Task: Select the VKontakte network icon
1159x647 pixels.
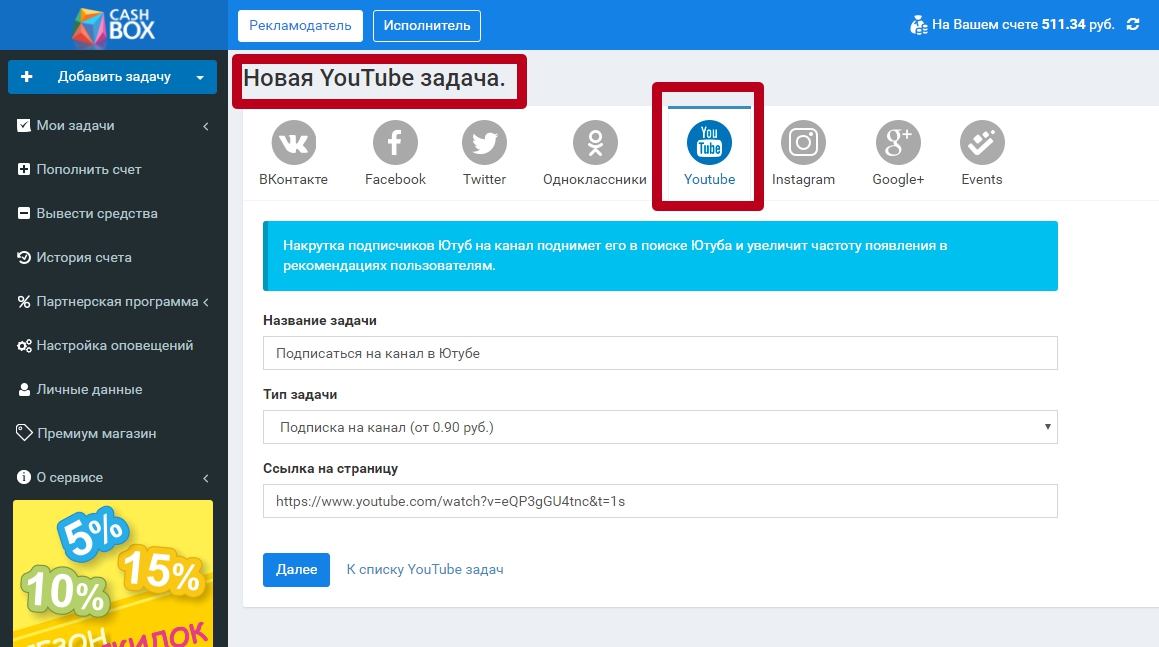Action: pyautogui.click(x=293, y=143)
